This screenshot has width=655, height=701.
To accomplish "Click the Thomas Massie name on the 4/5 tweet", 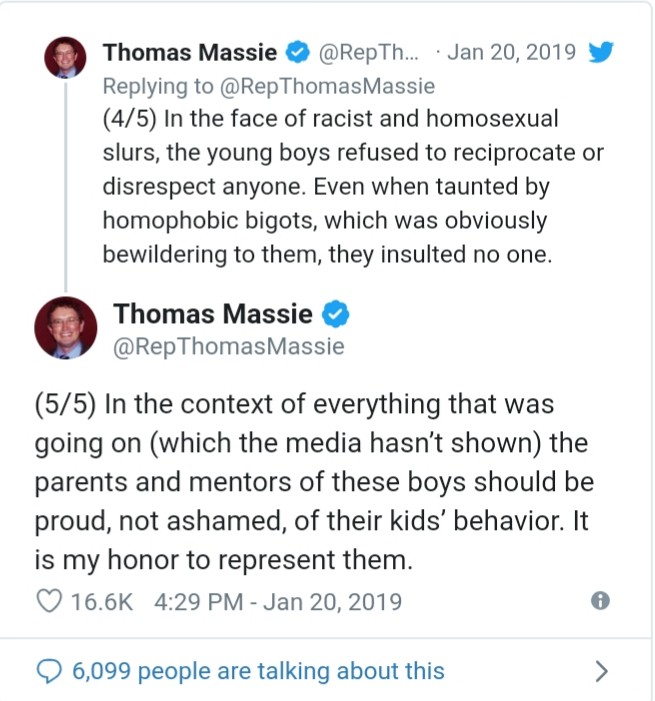I will click(189, 52).
